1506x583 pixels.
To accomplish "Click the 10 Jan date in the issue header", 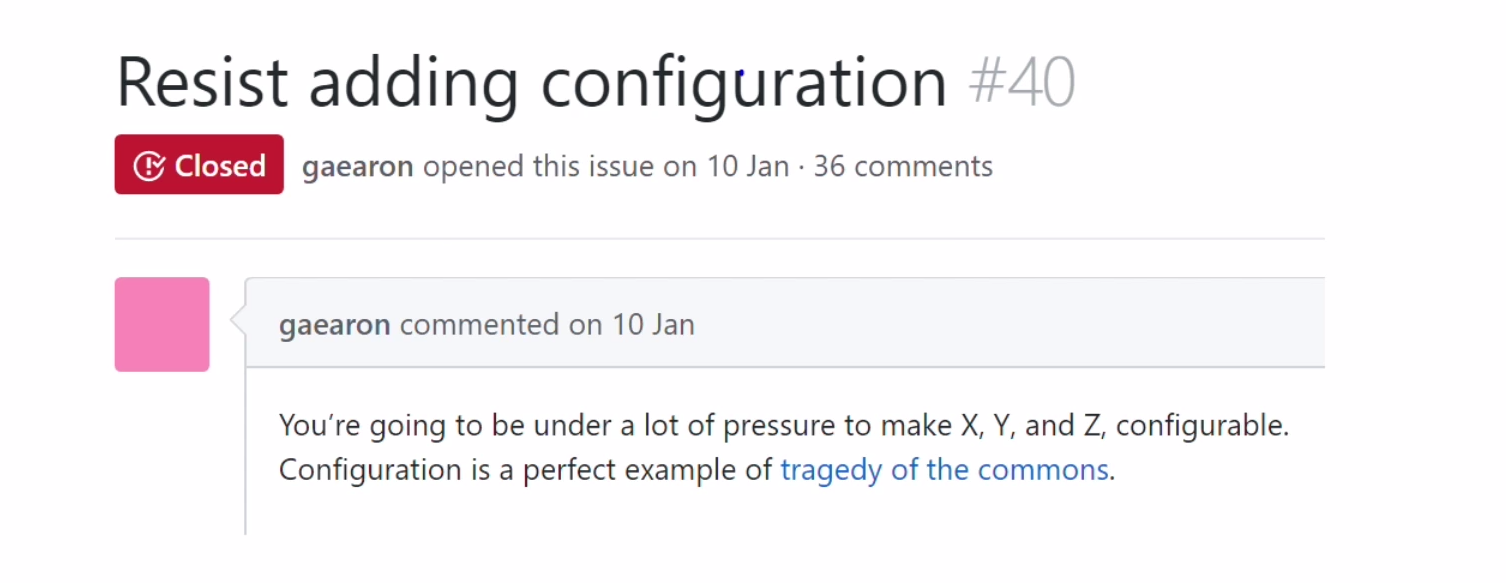I will 748,166.
